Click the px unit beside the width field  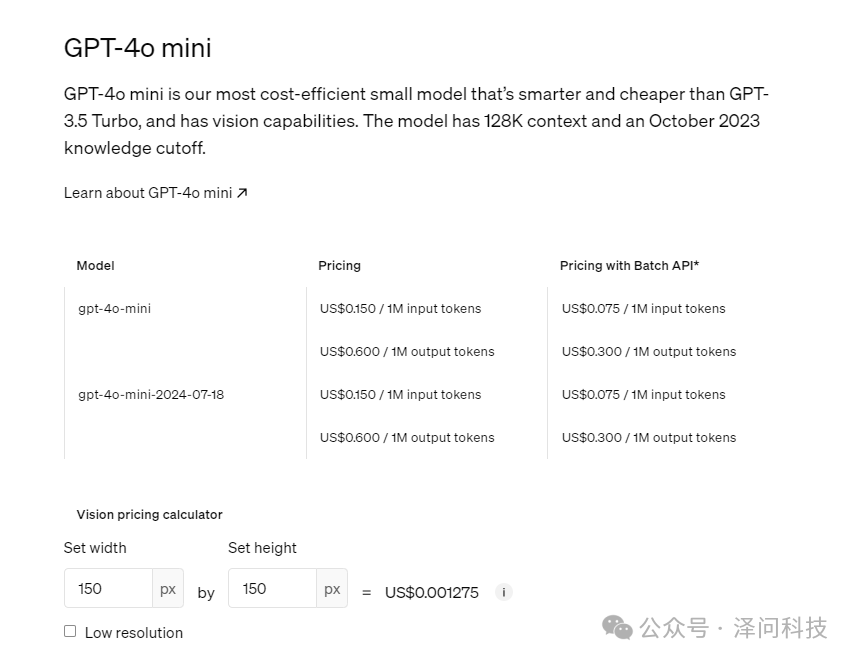pos(168,589)
